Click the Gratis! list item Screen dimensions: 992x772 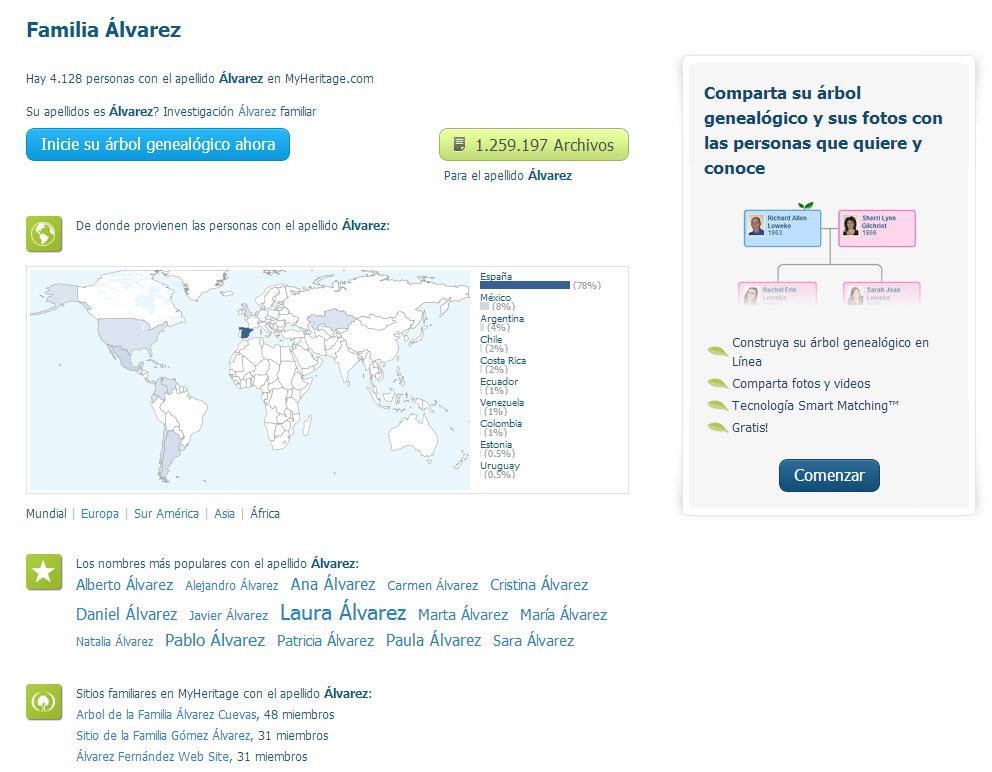point(750,428)
